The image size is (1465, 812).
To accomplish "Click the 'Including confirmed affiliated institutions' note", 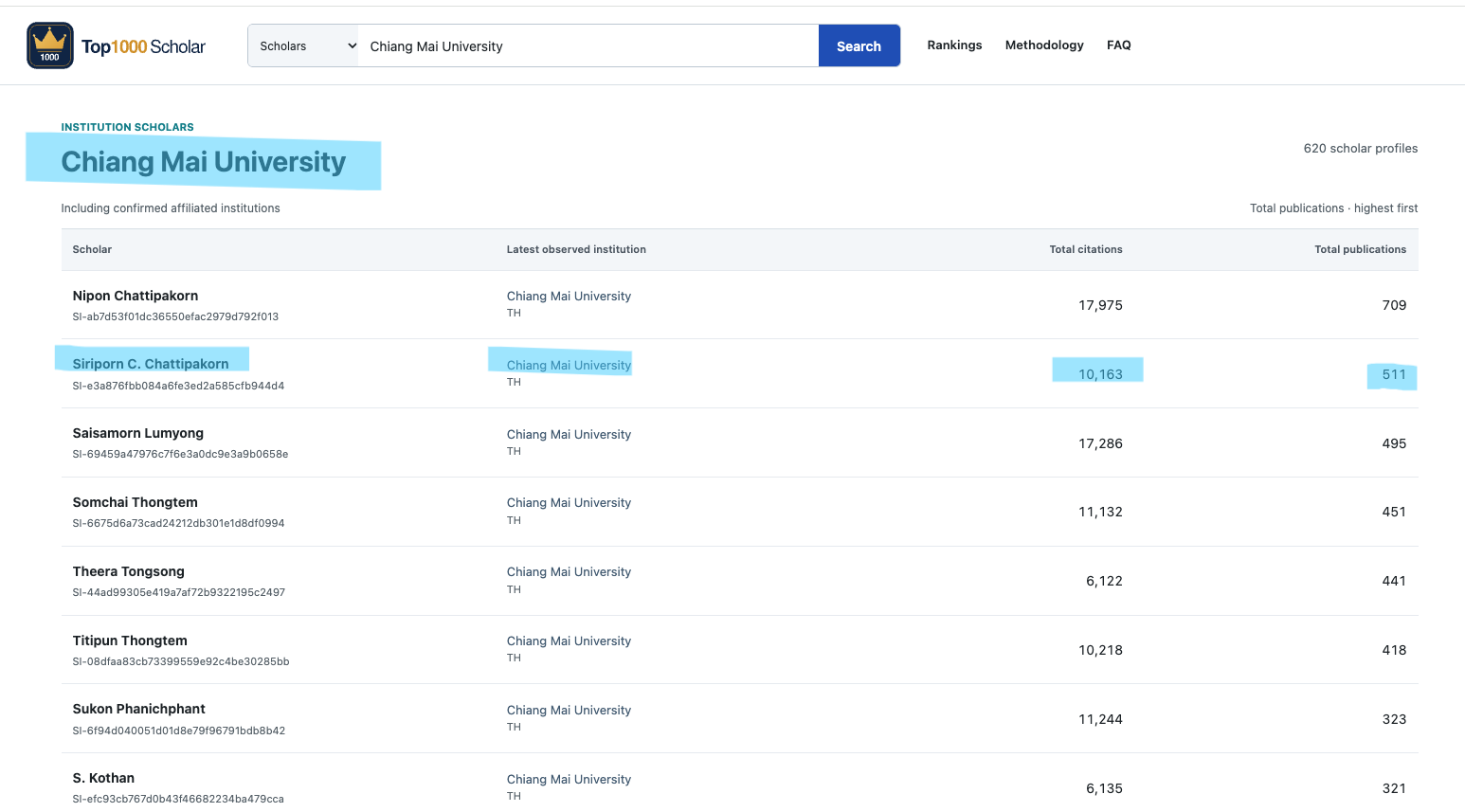I will [171, 208].
